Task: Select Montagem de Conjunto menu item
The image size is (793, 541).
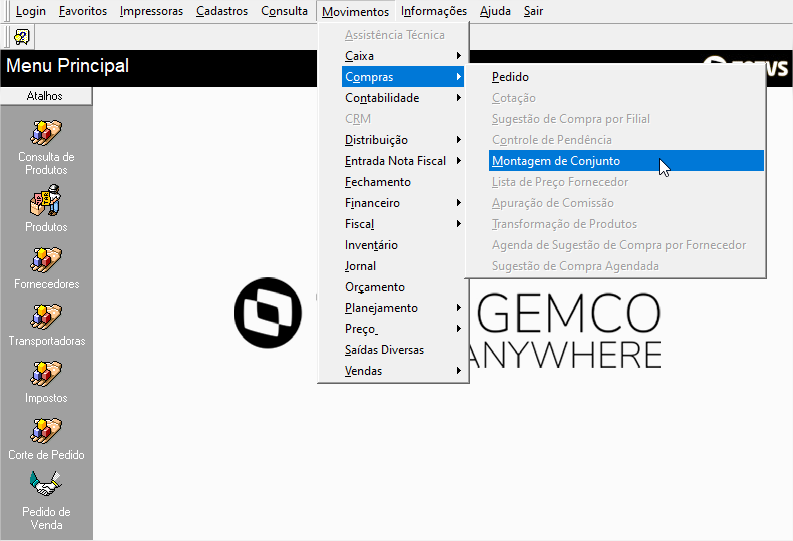Action: pyautogui.click(x=626, y=161)
